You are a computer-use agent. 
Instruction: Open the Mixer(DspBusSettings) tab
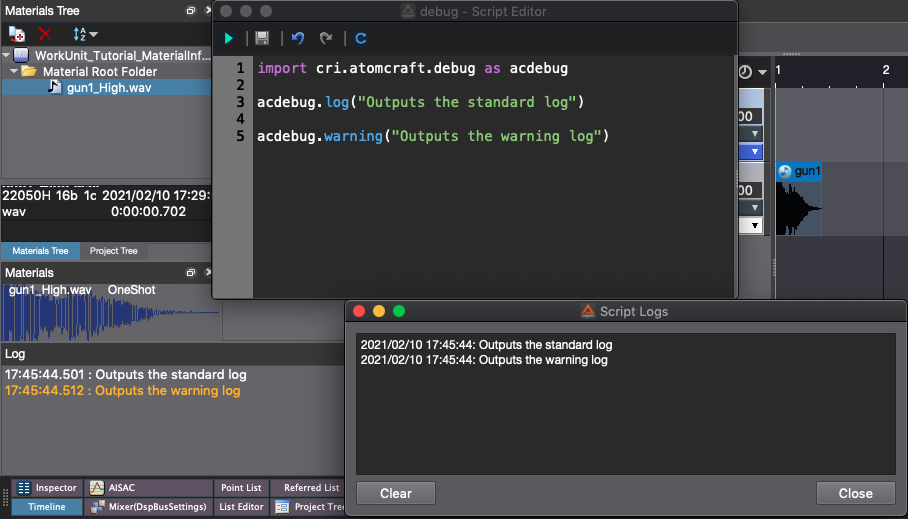(x=149, y=507)
